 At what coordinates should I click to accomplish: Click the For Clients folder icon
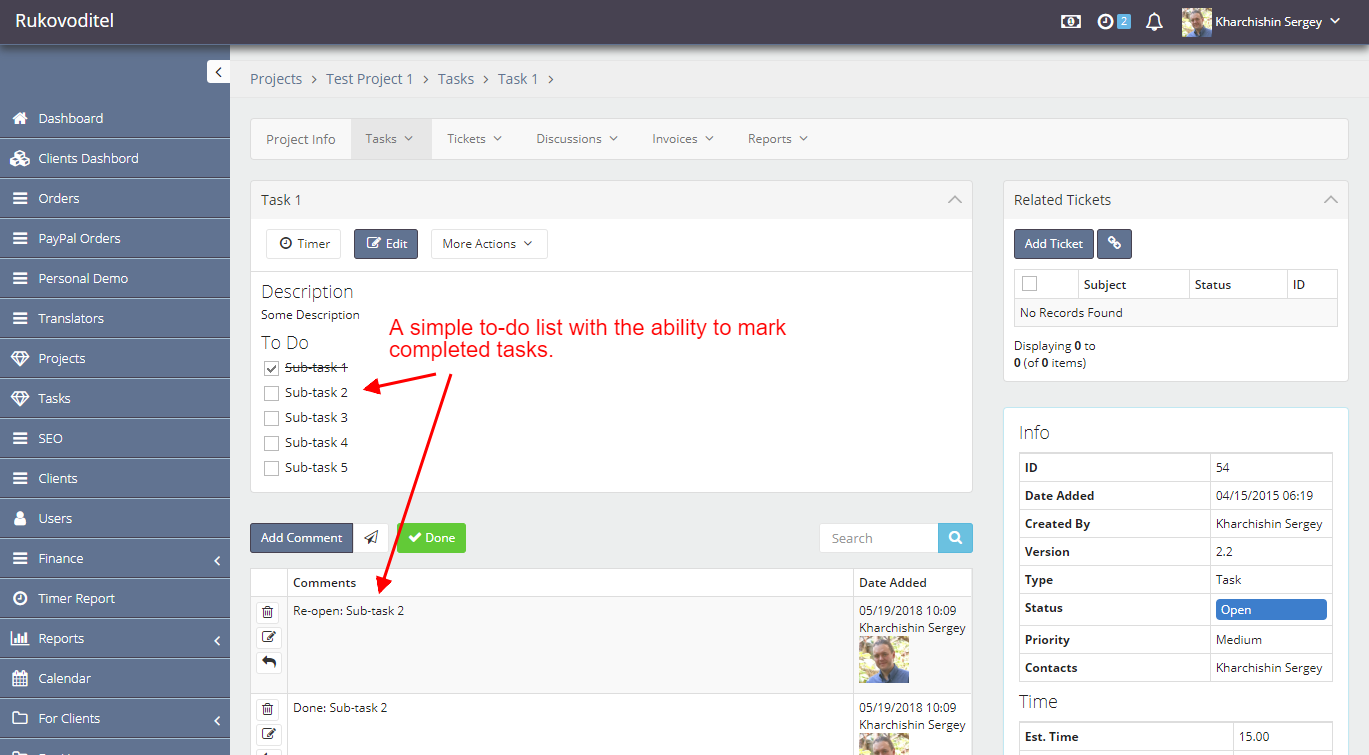(19, 718)
